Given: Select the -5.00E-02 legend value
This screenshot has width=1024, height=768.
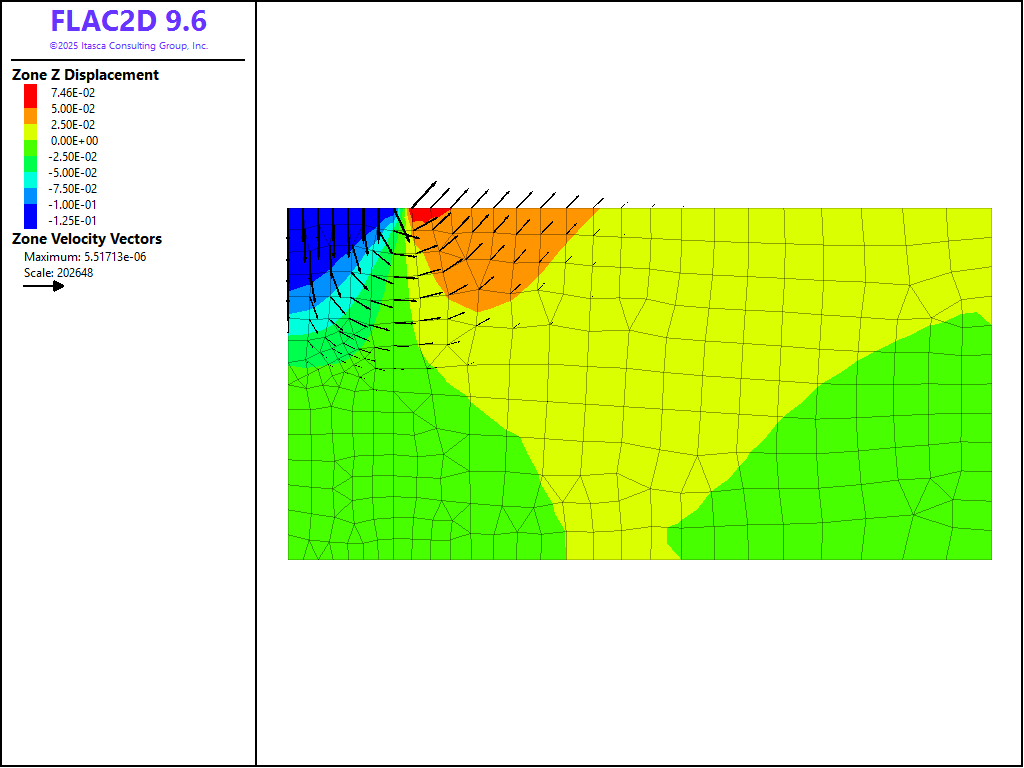Looking at the screenshot, I should point(74,173).
